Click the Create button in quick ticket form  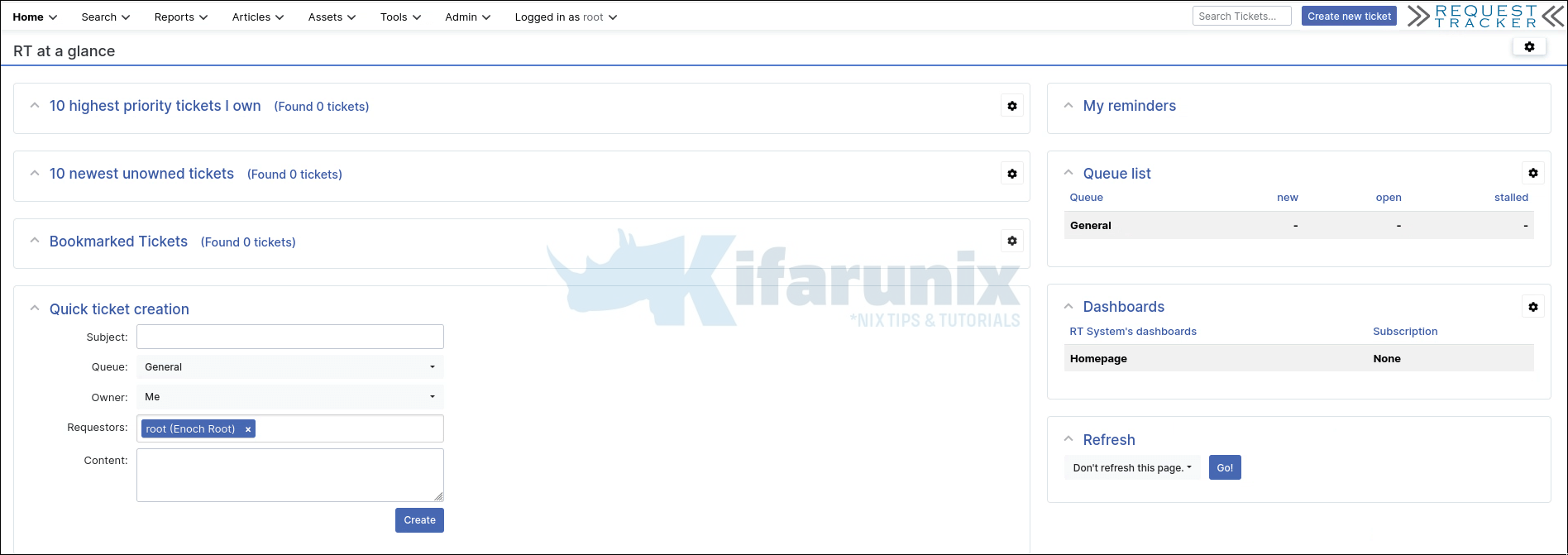419,520
